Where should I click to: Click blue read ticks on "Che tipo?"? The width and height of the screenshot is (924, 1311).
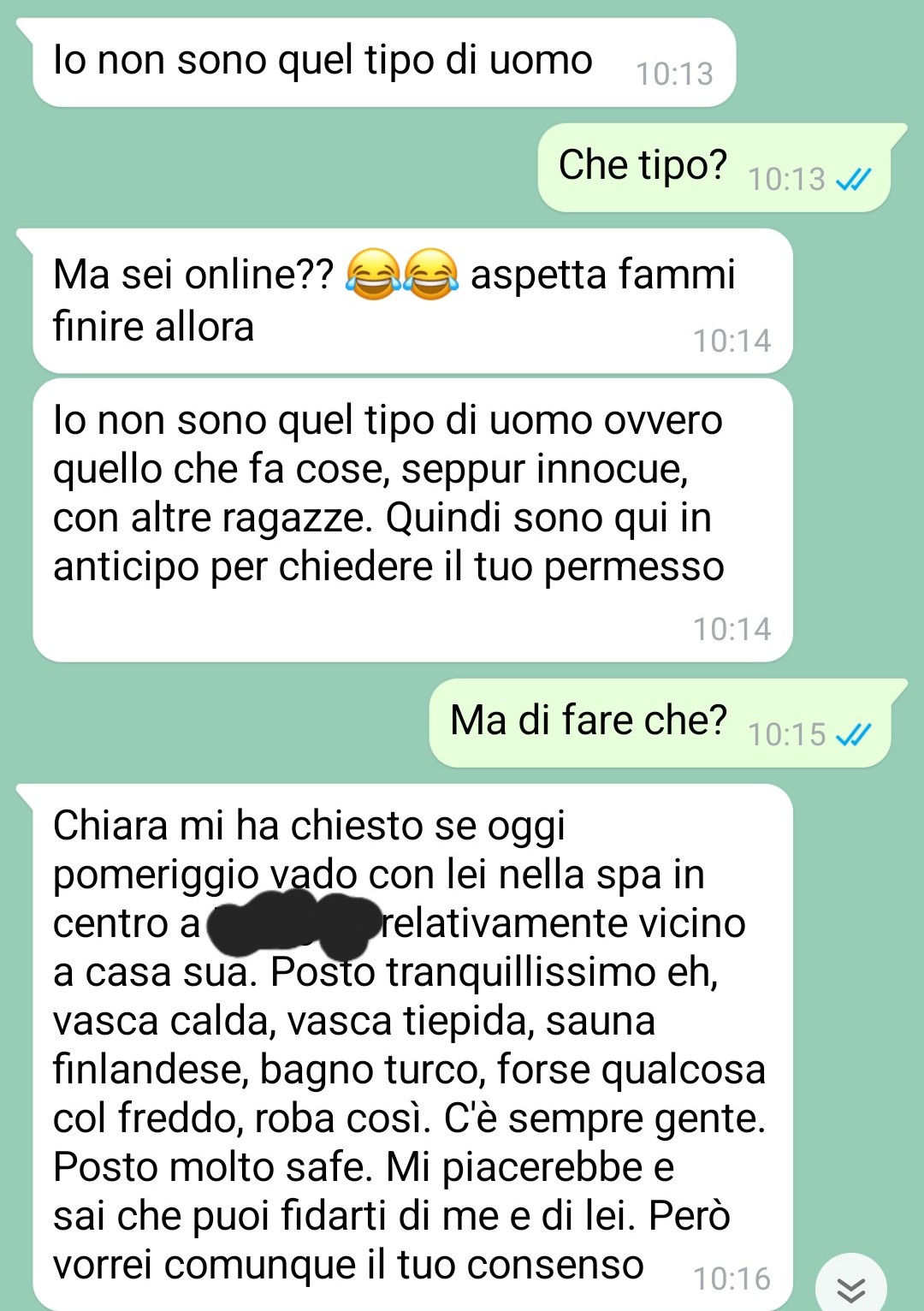click(853, 179)
